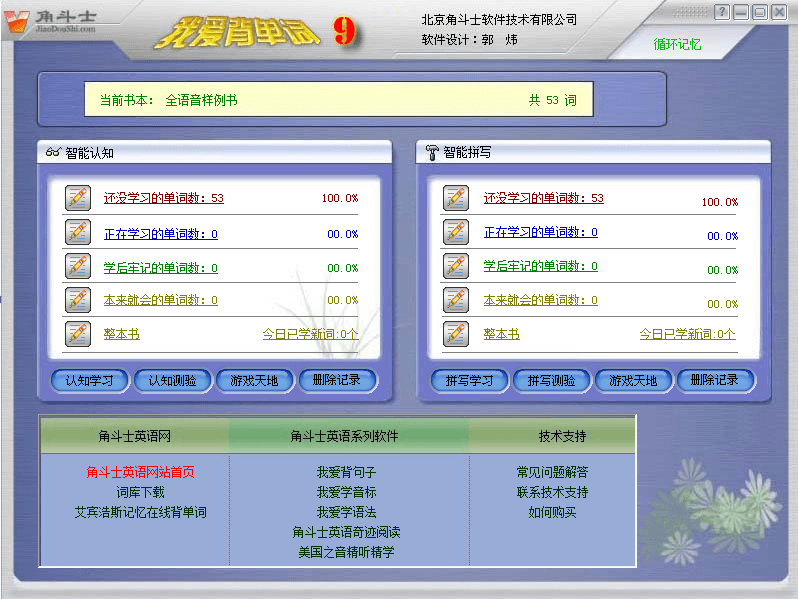
Task: Click pencil icon beside 还没学习的单词数 in 智能认知
Action: coord(78,198)
